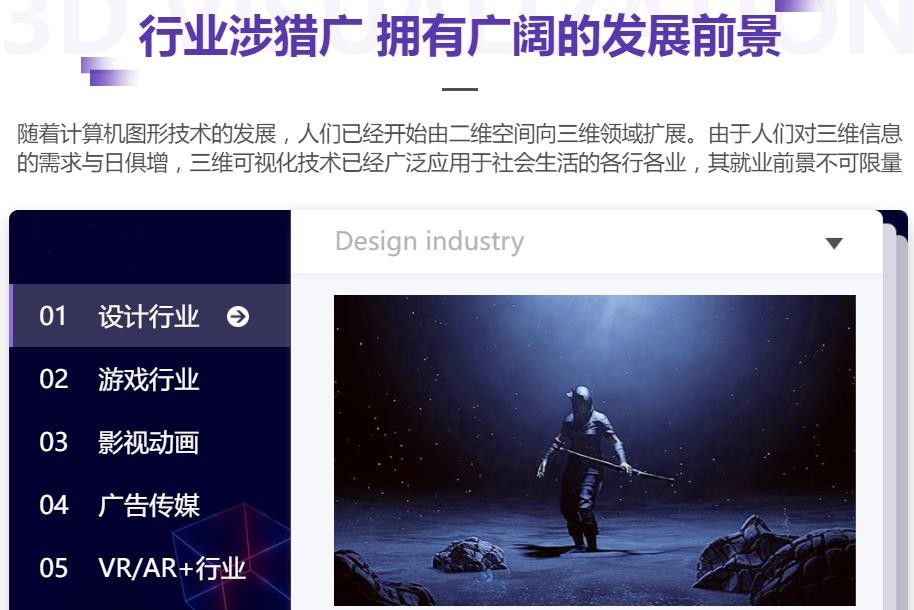Click the number 05 beside VR/AR+行业
Image resolution: width=914 pixels, height=610 pixels.
54,568
